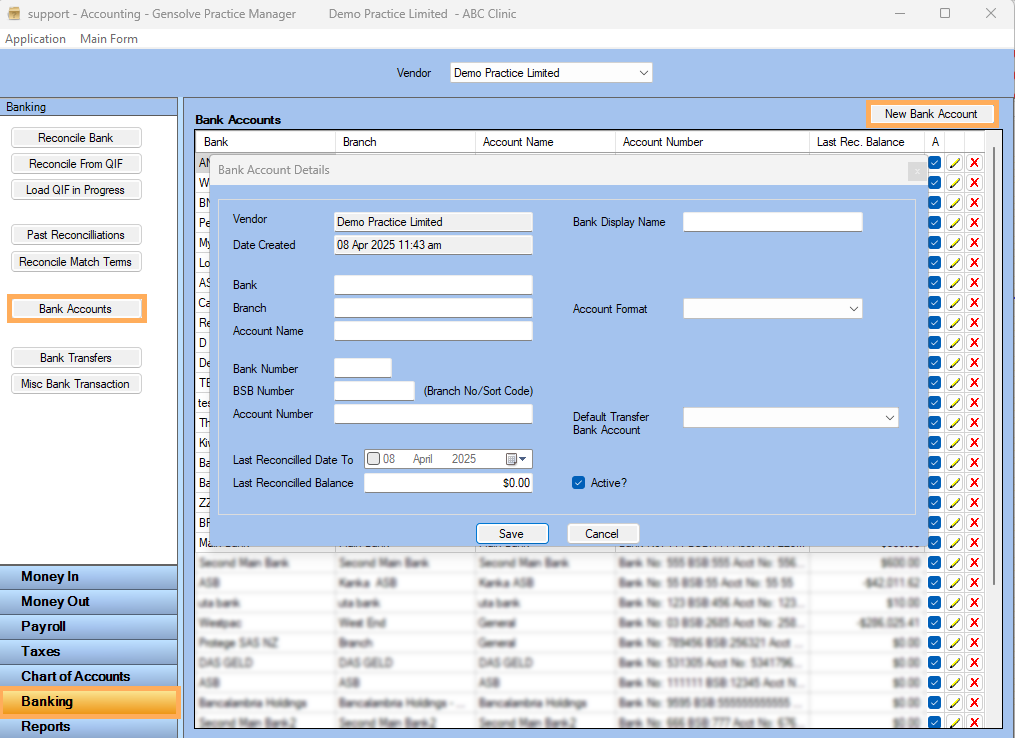Image resolution: width=1015 pixels, height=738 pixels.
Task: Edit the row starting with ZZ
Action: [954, 502]
